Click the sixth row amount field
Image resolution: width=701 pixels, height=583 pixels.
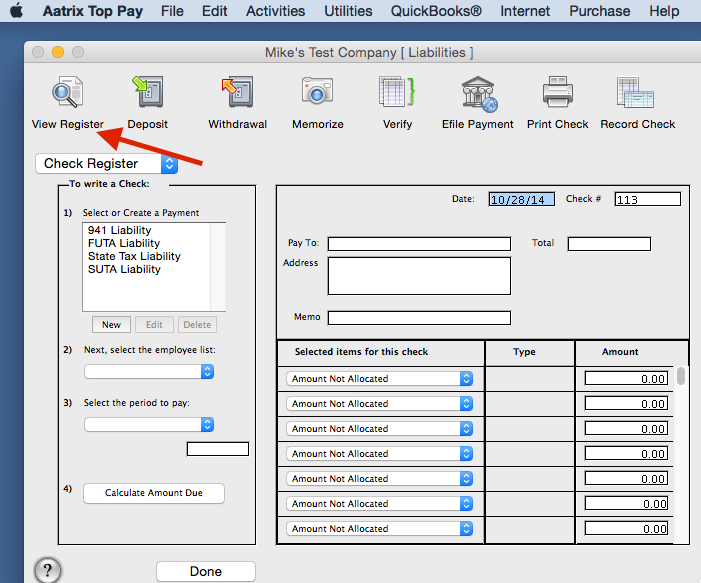click(x=626, y=504)
